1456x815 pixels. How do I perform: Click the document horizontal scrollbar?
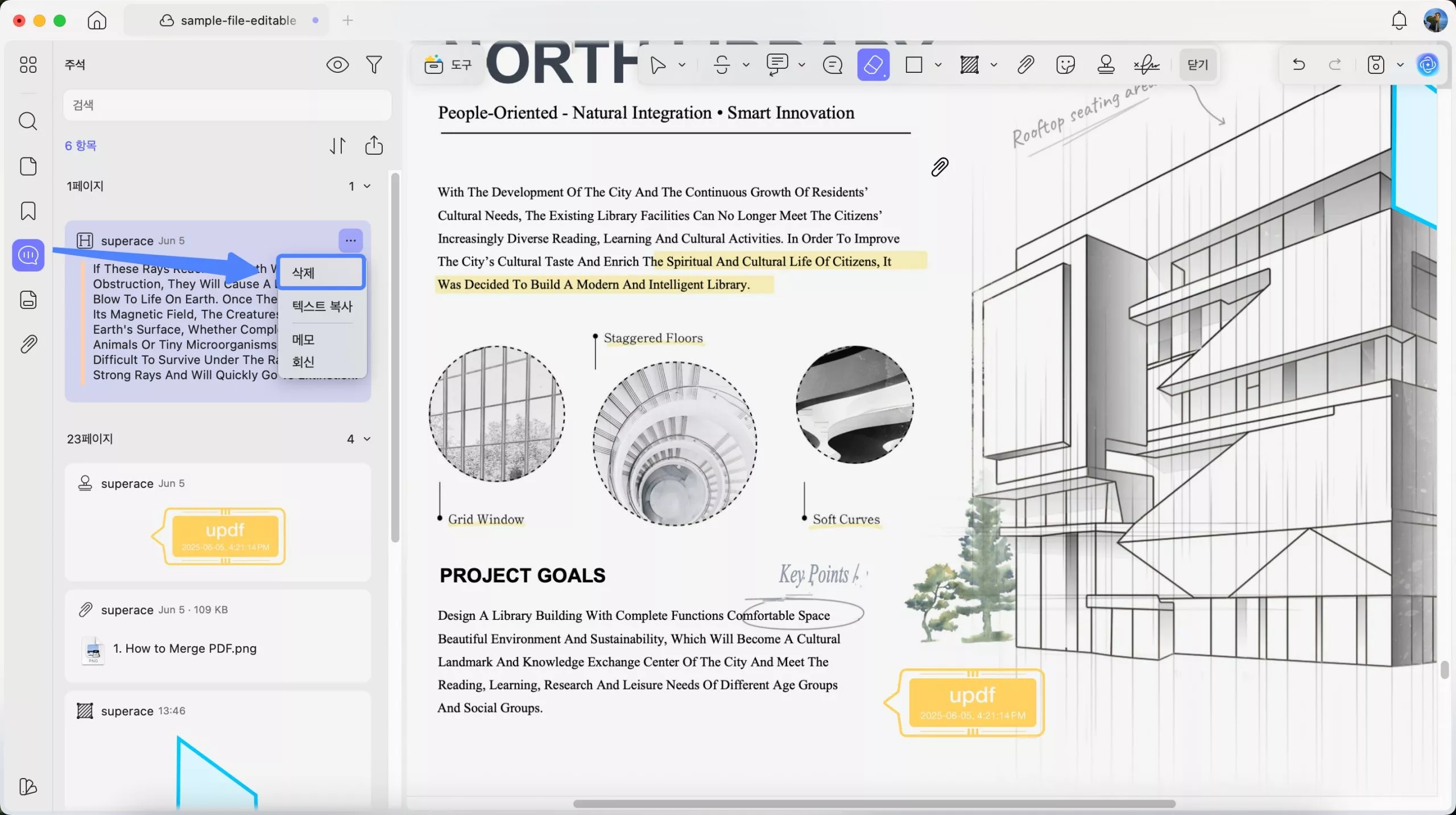(x=874, y=804)
